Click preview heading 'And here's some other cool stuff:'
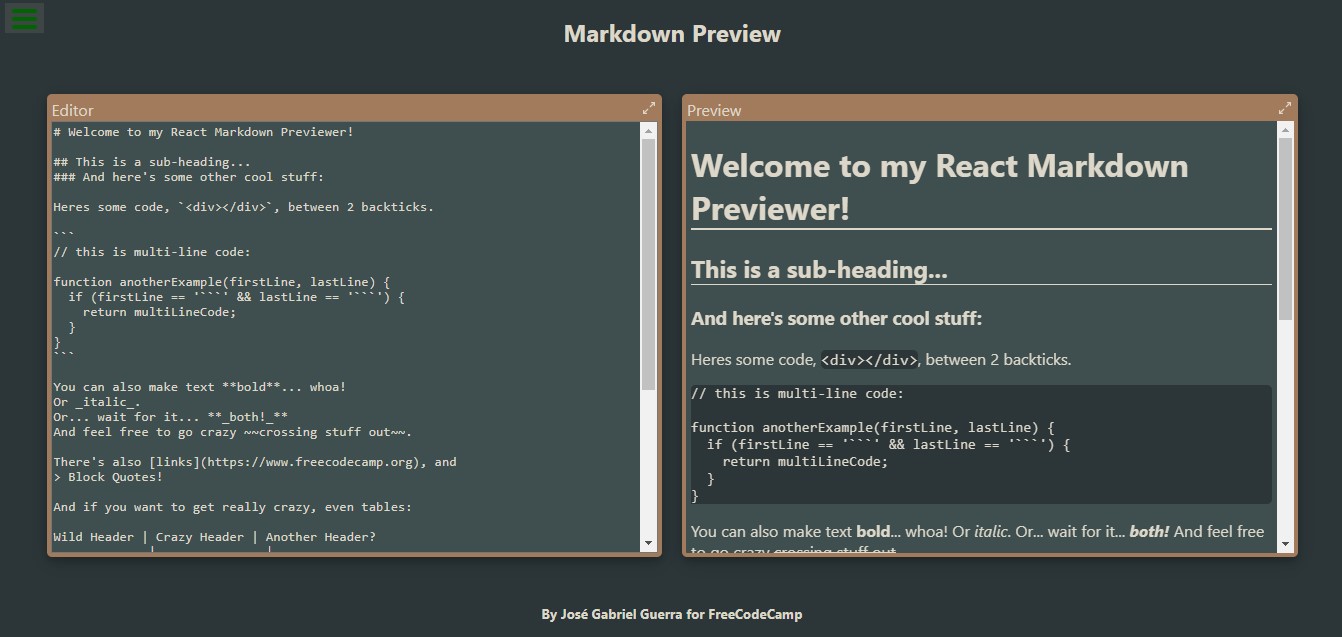 836,319
